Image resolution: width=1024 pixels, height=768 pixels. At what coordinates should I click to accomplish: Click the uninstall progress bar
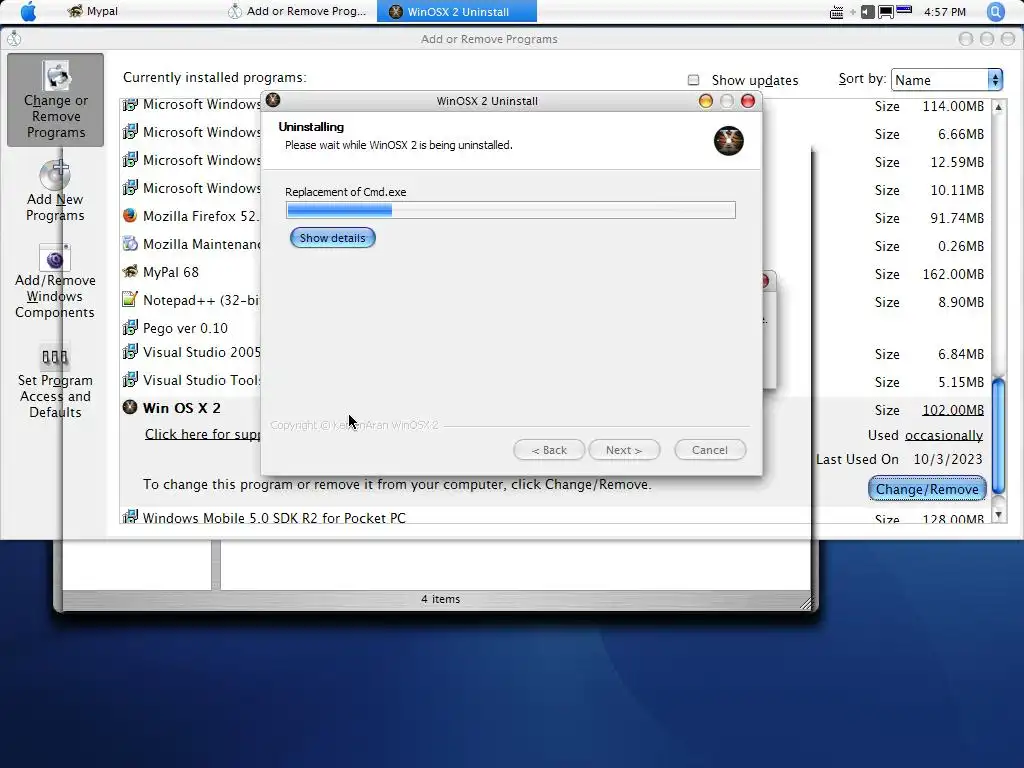coord(511,210)
